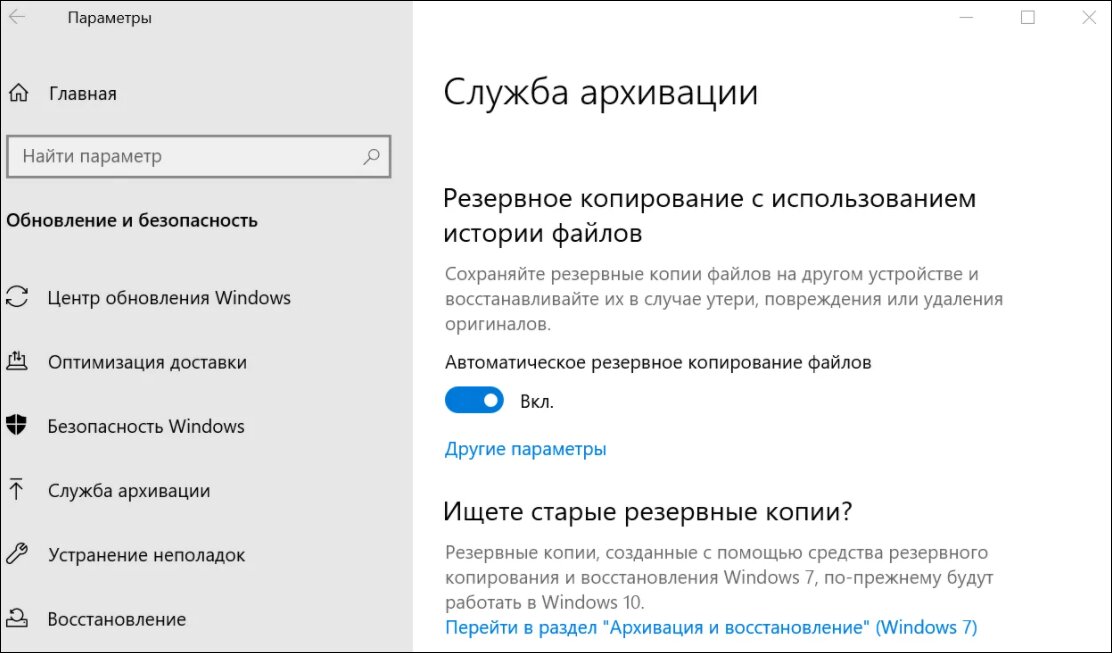Click the search magnifier icon

(372, 157)
